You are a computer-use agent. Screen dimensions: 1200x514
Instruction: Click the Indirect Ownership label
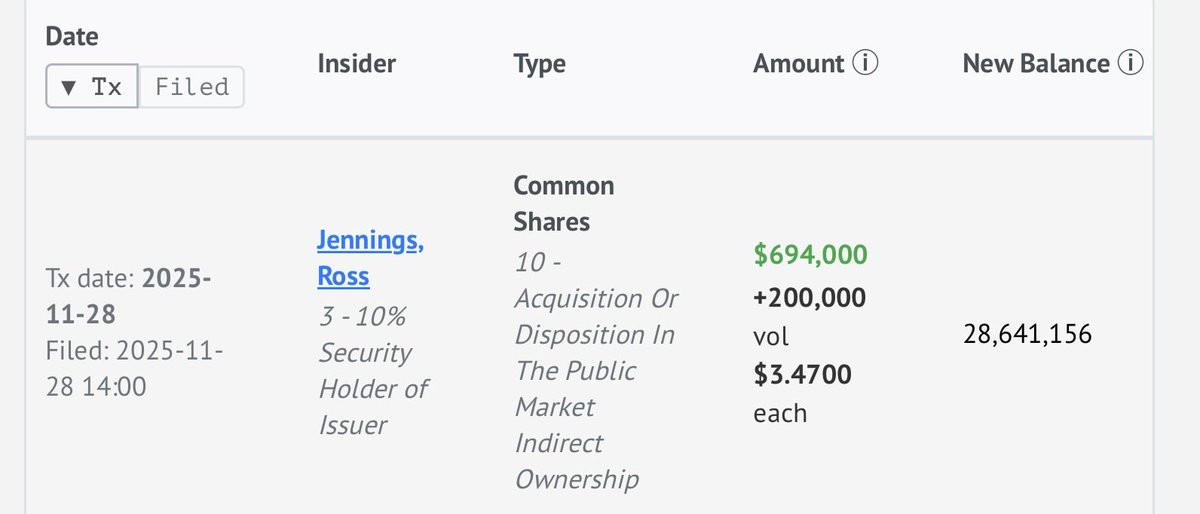coord(576,461)
